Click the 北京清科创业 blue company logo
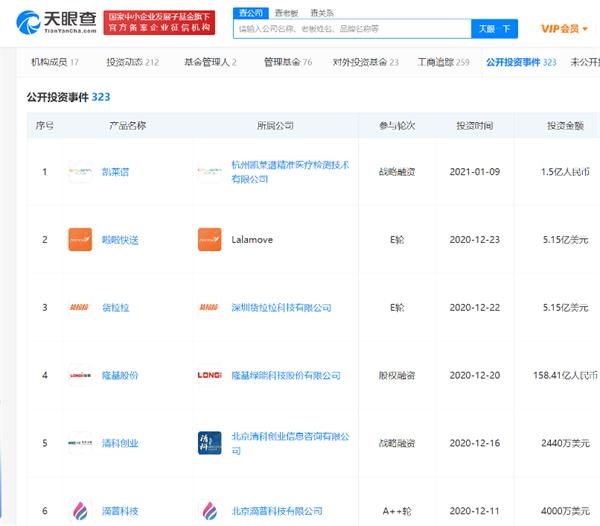 tap(209, 443)
